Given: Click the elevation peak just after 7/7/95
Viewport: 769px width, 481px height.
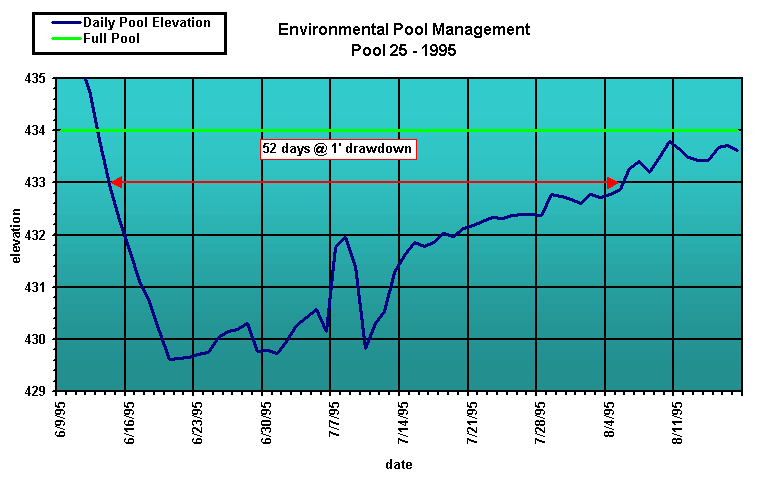Looking at the screenshot, I should coord(345,237).
